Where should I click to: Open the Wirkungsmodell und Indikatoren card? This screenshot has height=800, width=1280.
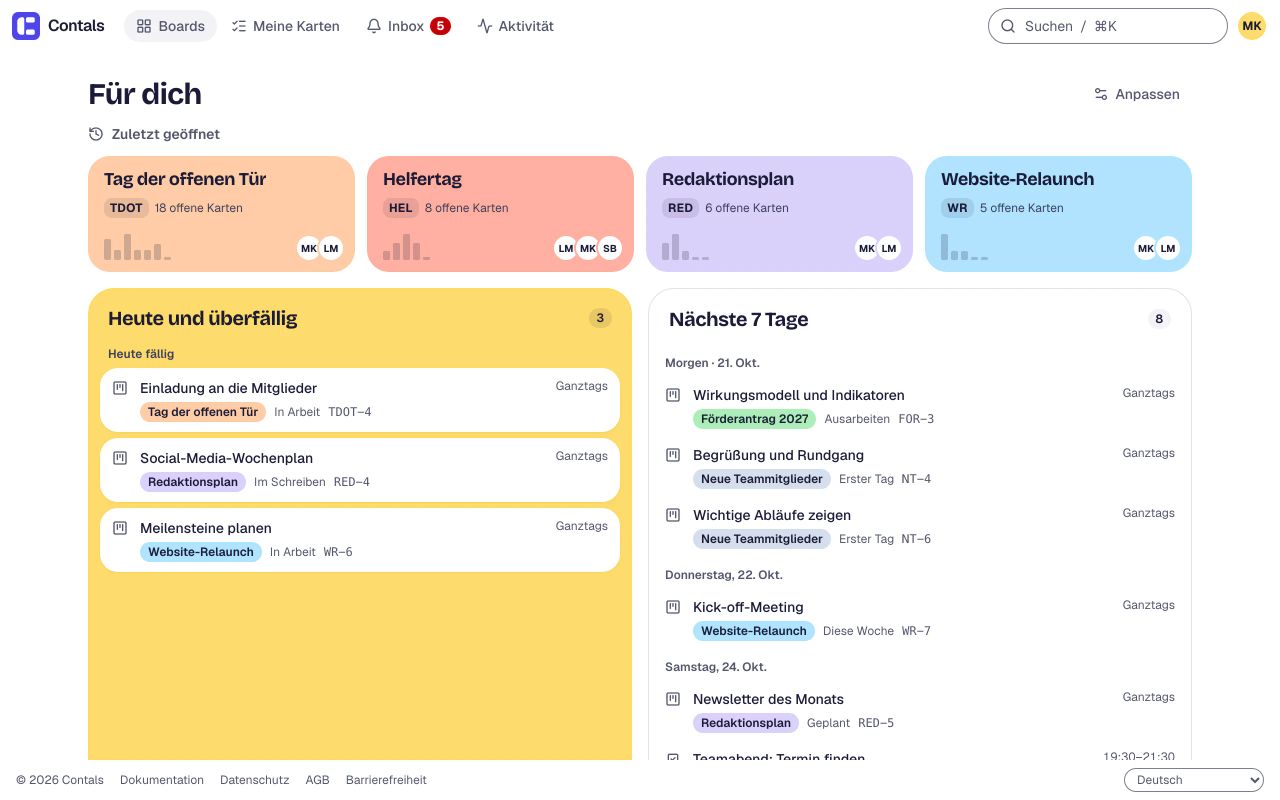coord(920,406)
